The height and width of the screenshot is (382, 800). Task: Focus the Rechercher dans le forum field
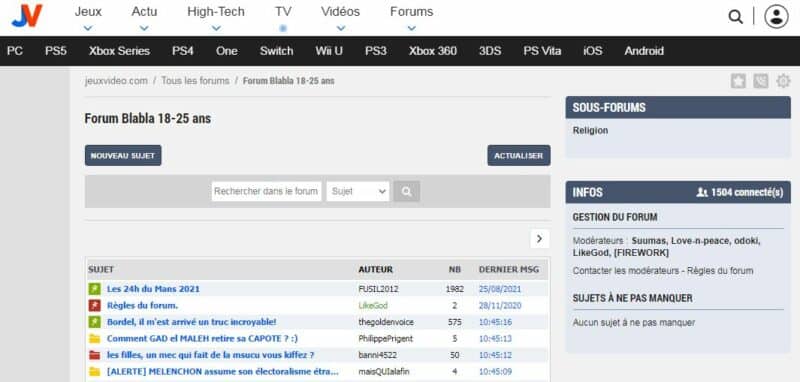coord(267,191)
